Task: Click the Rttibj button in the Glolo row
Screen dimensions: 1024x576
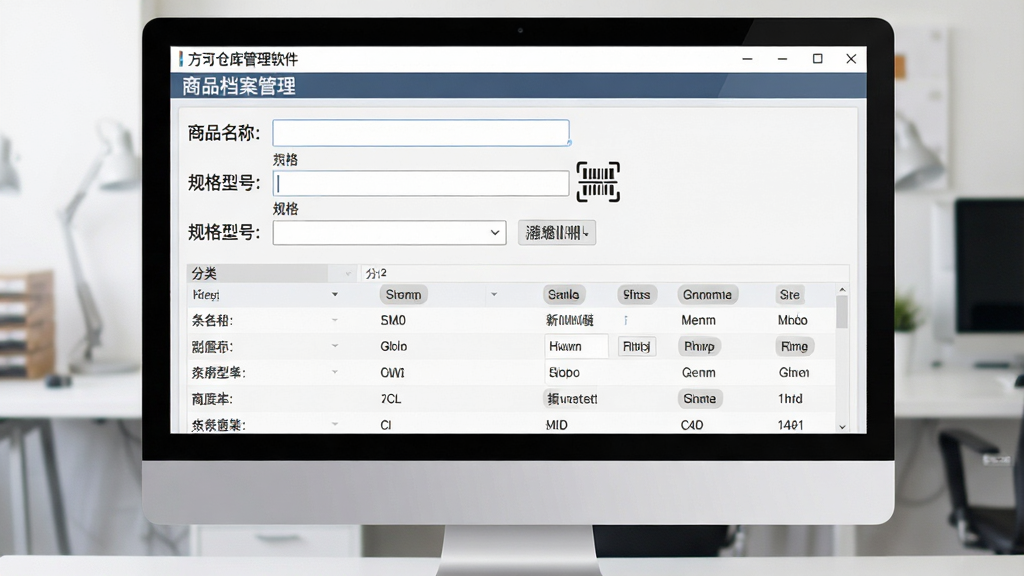Action: pyautogui.click(x=637, y=346)
